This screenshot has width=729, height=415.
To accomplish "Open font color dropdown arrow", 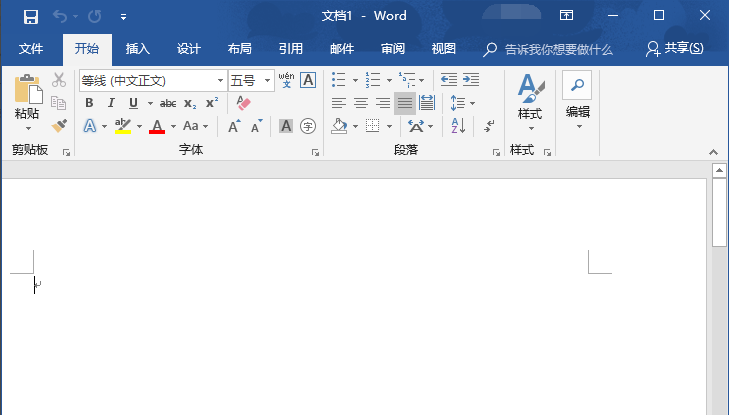I will pos(173,126).
